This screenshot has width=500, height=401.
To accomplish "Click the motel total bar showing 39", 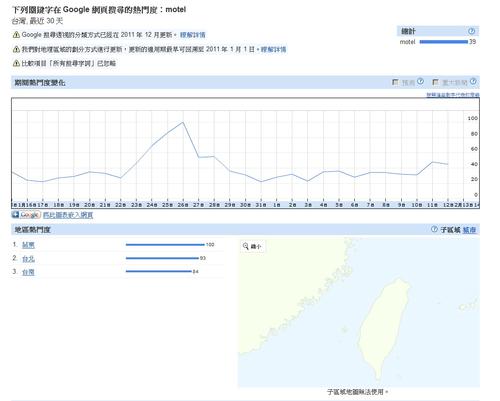I will [444, 42].
